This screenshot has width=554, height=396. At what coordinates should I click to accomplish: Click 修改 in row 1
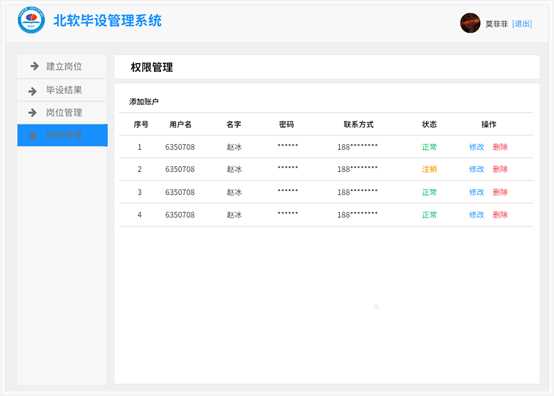pyautogui.click(x=476, y=147)
